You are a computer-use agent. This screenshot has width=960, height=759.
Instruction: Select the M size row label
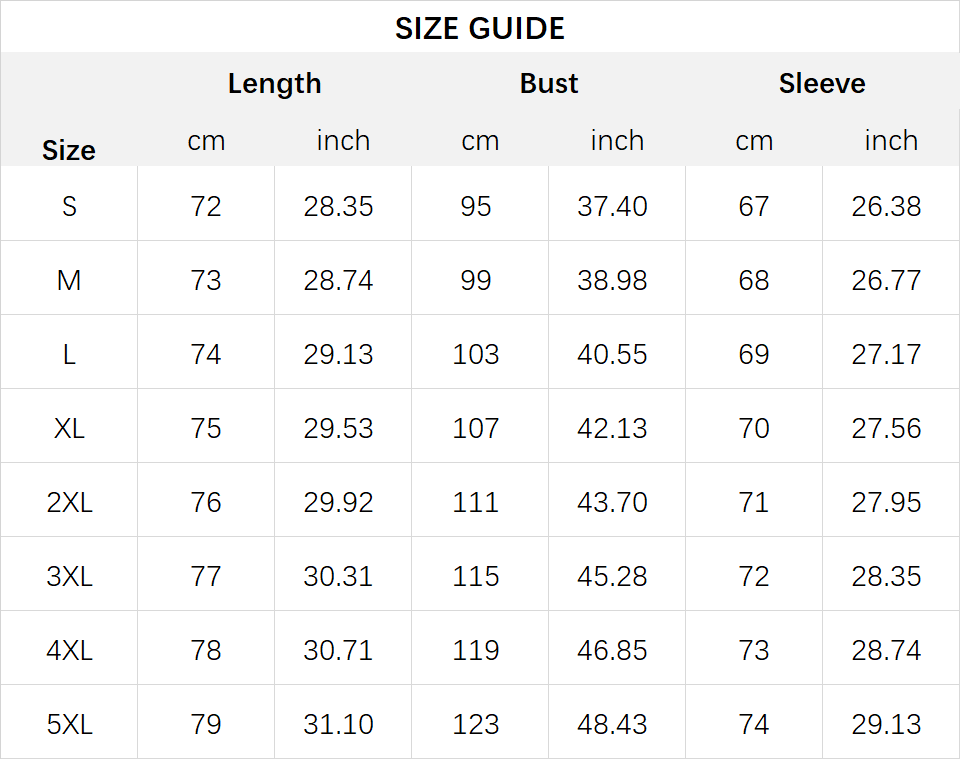tap(69, 280)
